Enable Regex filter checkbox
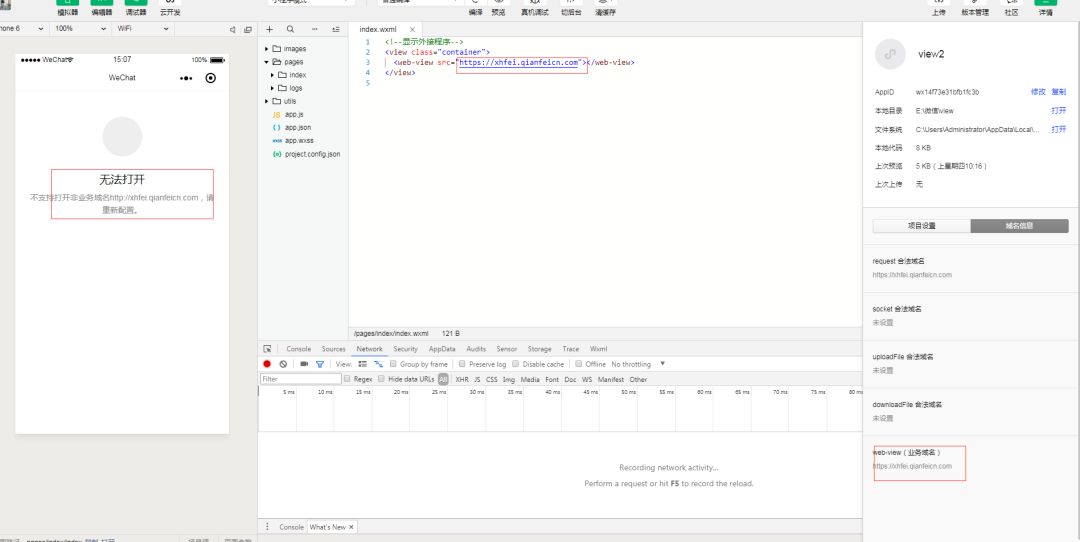 point(347,379)
